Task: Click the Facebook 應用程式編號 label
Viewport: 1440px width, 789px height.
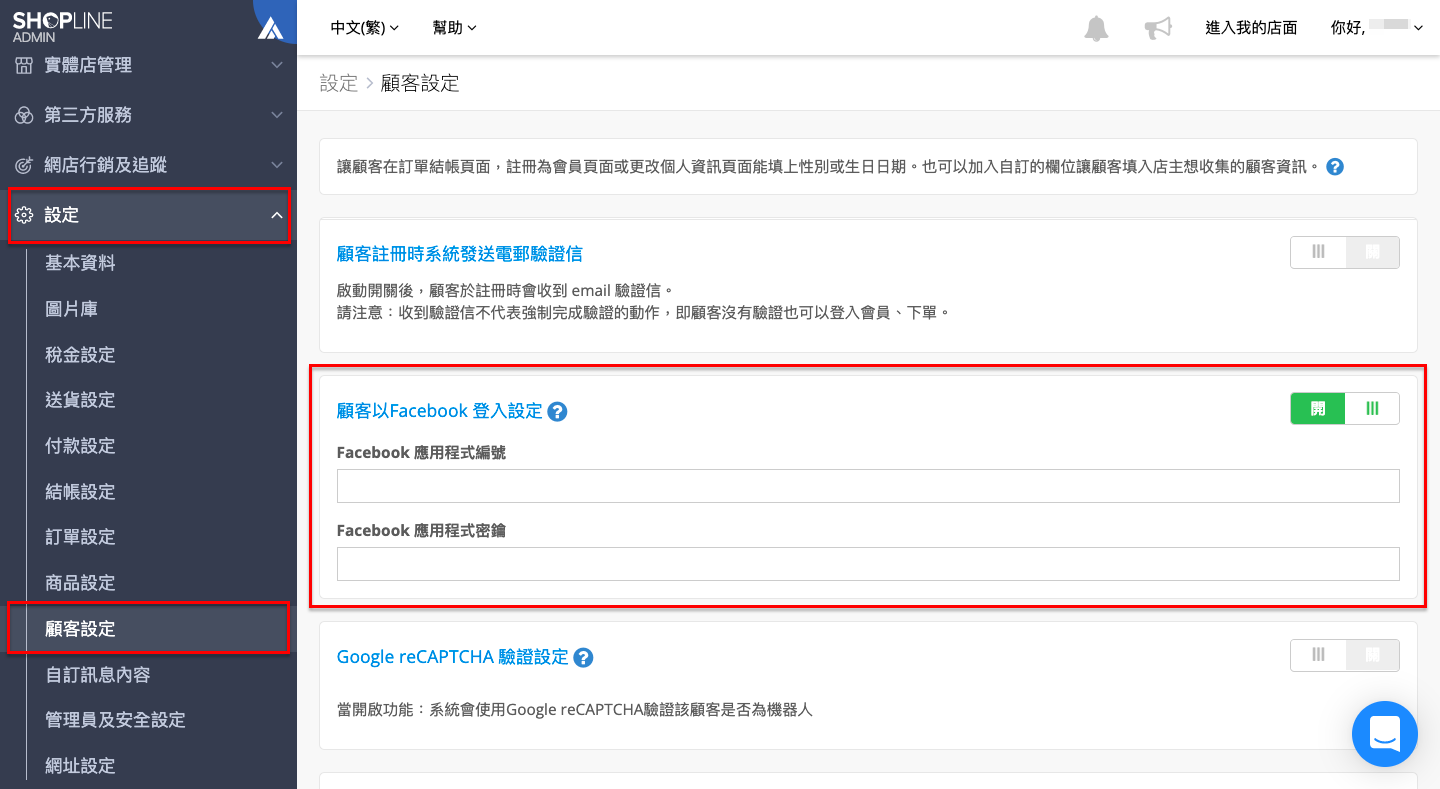Action: click(421, 453)
